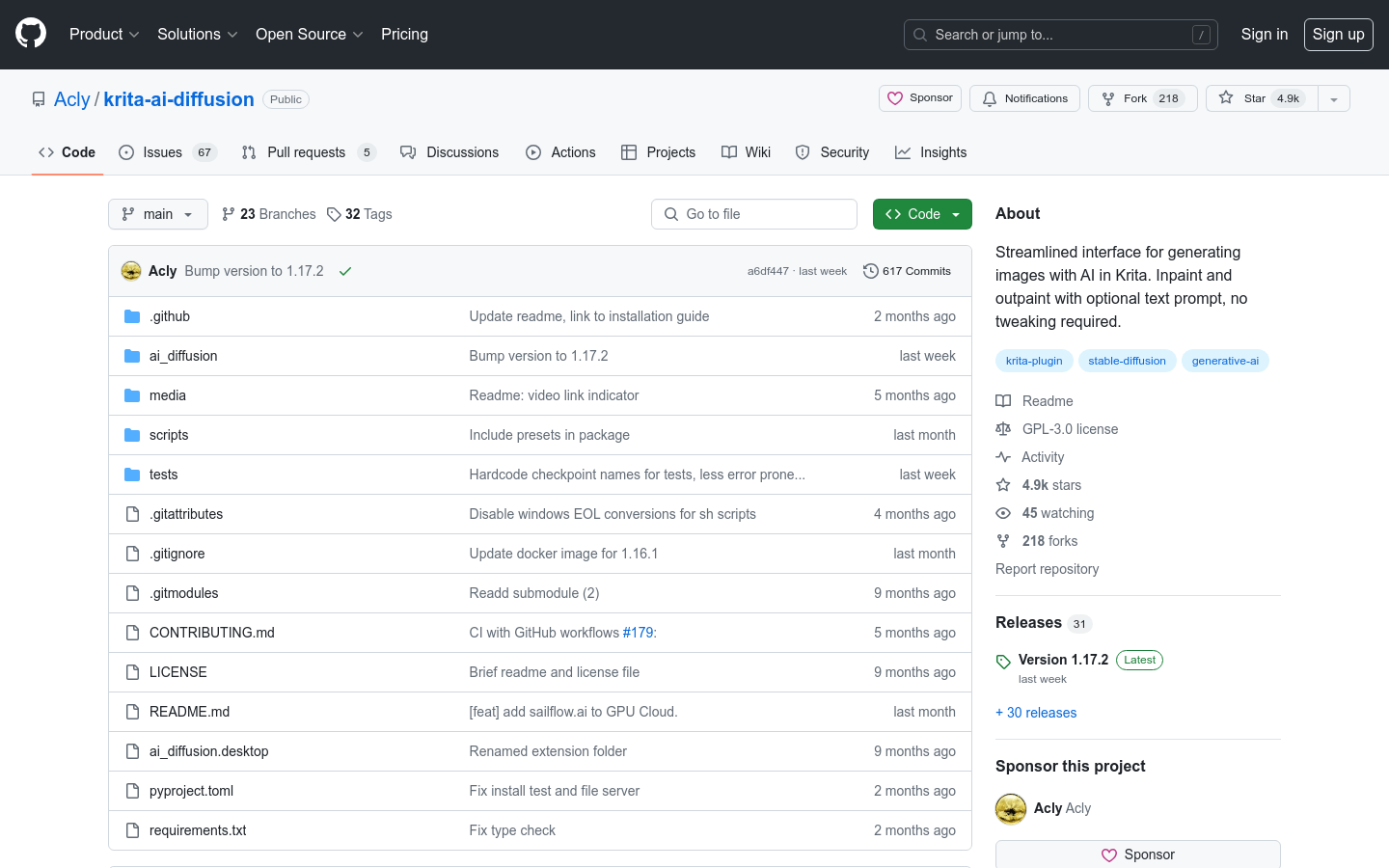Open the main branch selector dropdown

pyautogui.click(x=158, y=214)
